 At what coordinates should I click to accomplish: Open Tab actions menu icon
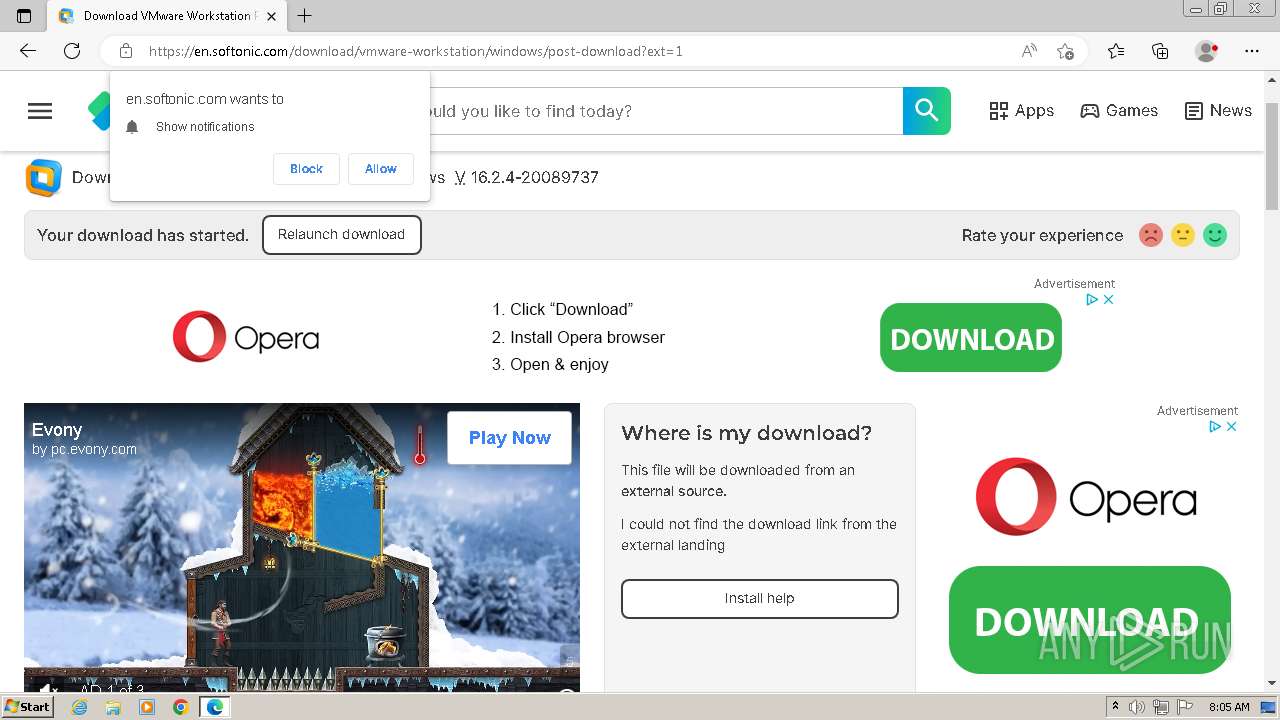[24, 15]
